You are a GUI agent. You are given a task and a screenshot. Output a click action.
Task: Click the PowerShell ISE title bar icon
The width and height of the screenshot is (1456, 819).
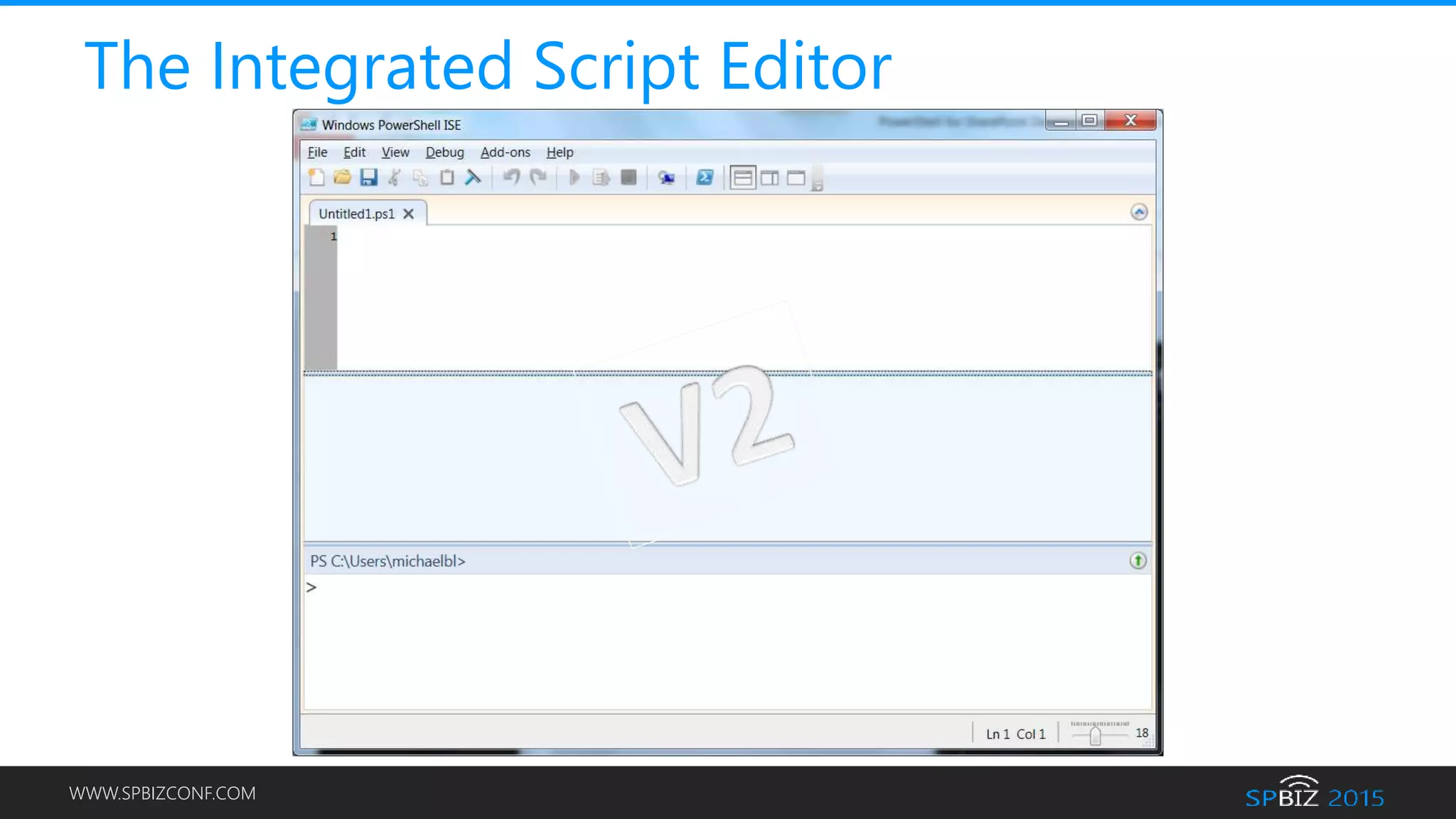point(309,124)
